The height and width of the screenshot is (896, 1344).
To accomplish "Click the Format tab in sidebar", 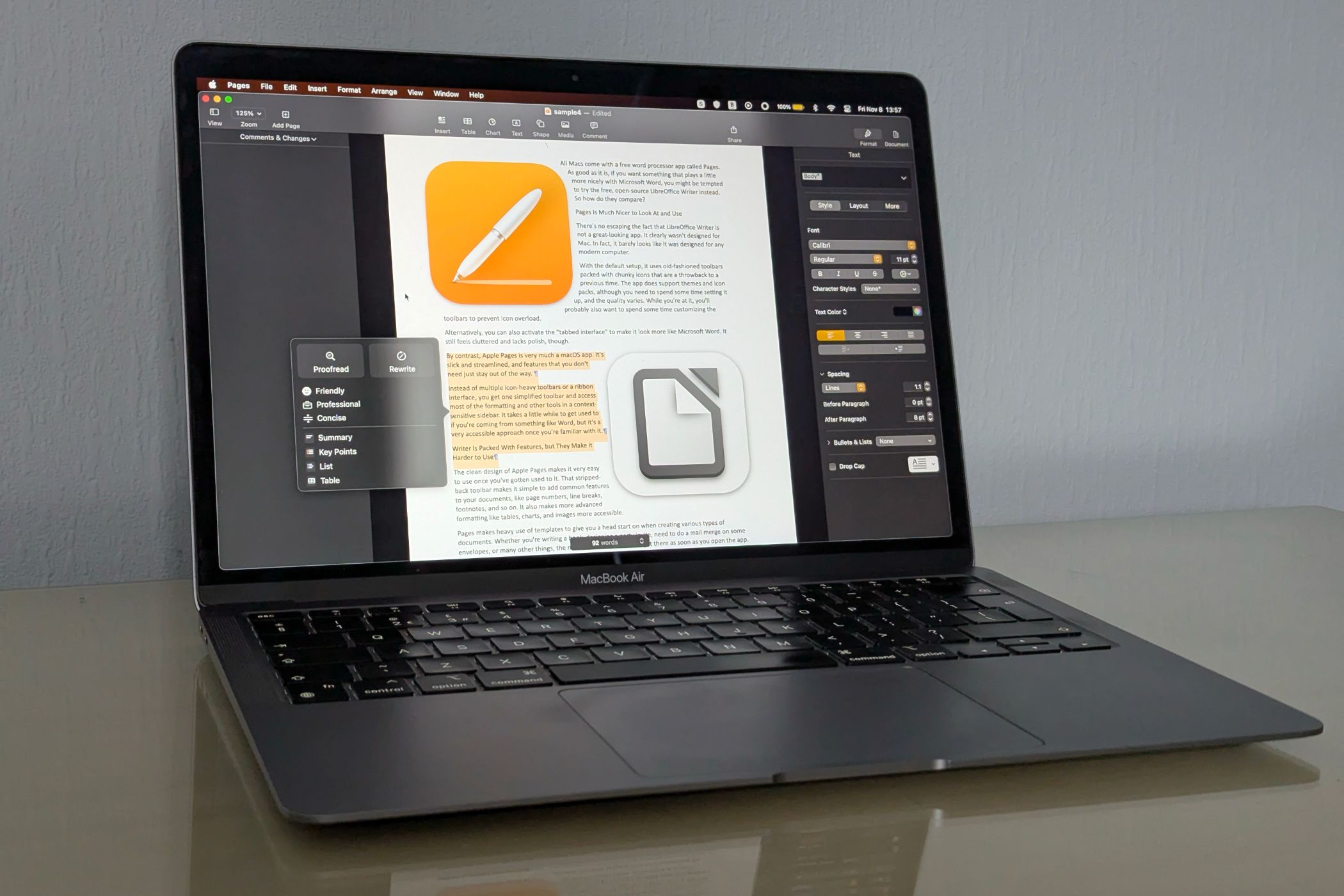I will pyautogui.click(x=865, y=148).
